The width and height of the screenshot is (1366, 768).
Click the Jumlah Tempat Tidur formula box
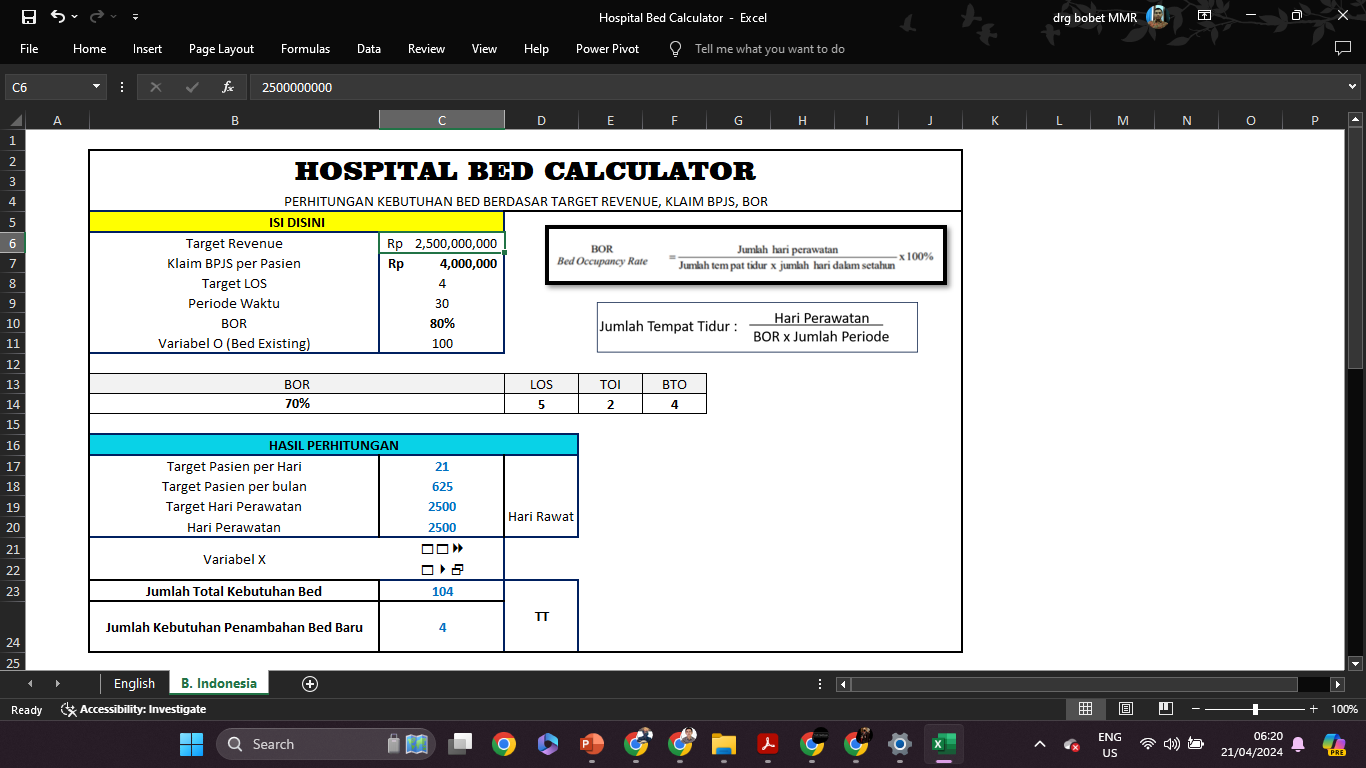[x=757, y=327]
